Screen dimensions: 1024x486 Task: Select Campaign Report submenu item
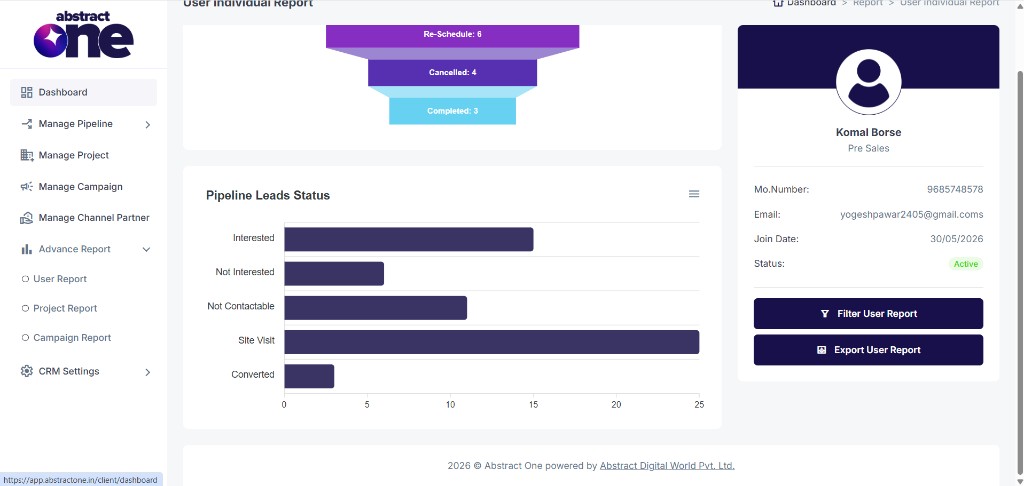click(72, 338)
